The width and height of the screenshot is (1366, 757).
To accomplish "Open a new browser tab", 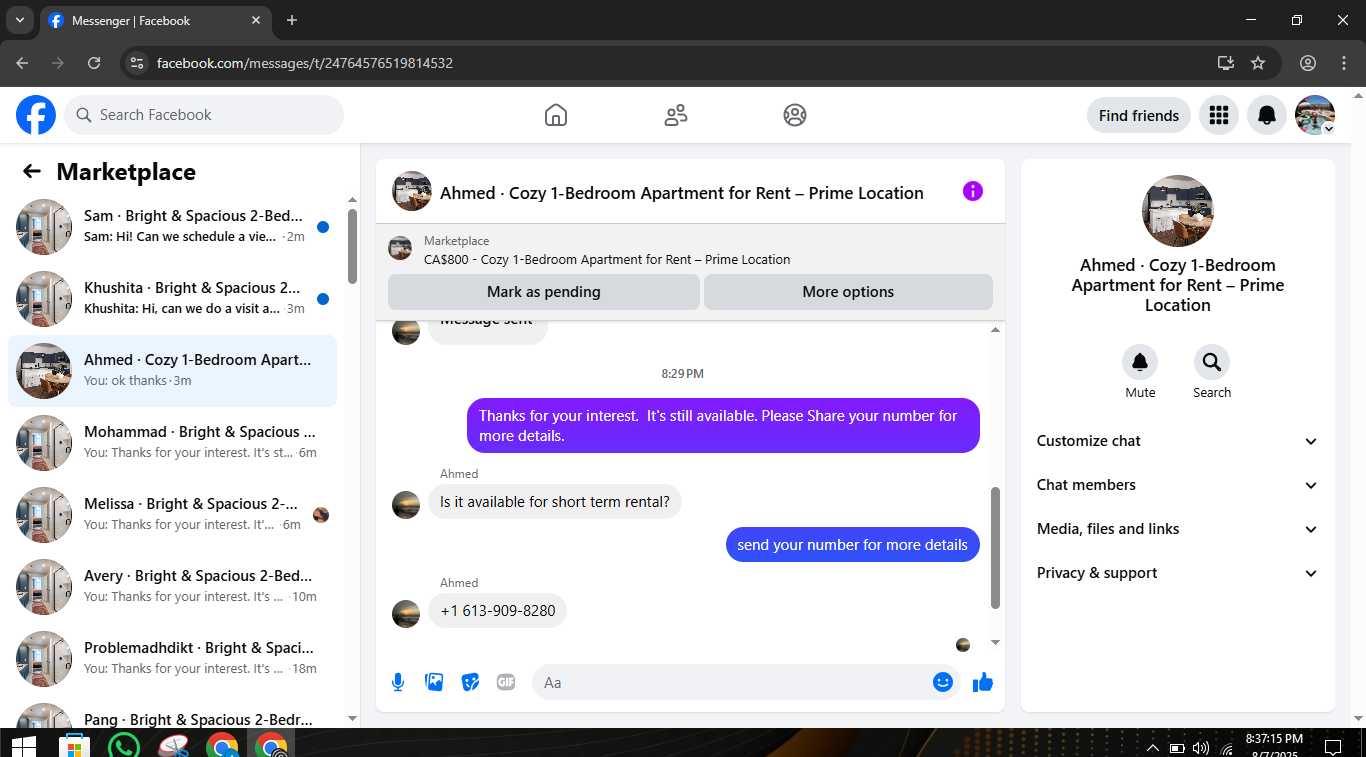I will point(292,20).
